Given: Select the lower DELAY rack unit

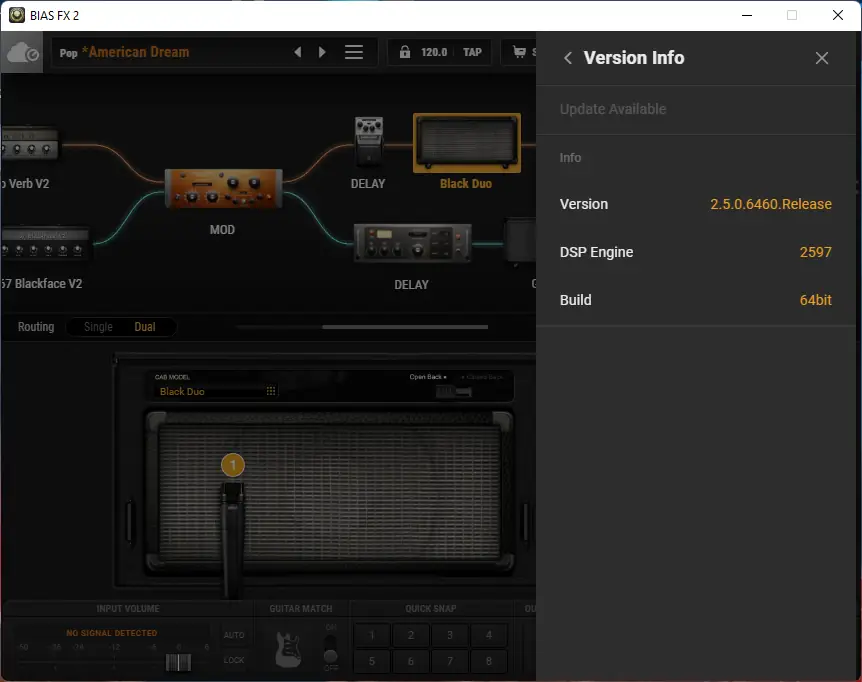Looking at the screenshot, I should click(x=412, y=243).
